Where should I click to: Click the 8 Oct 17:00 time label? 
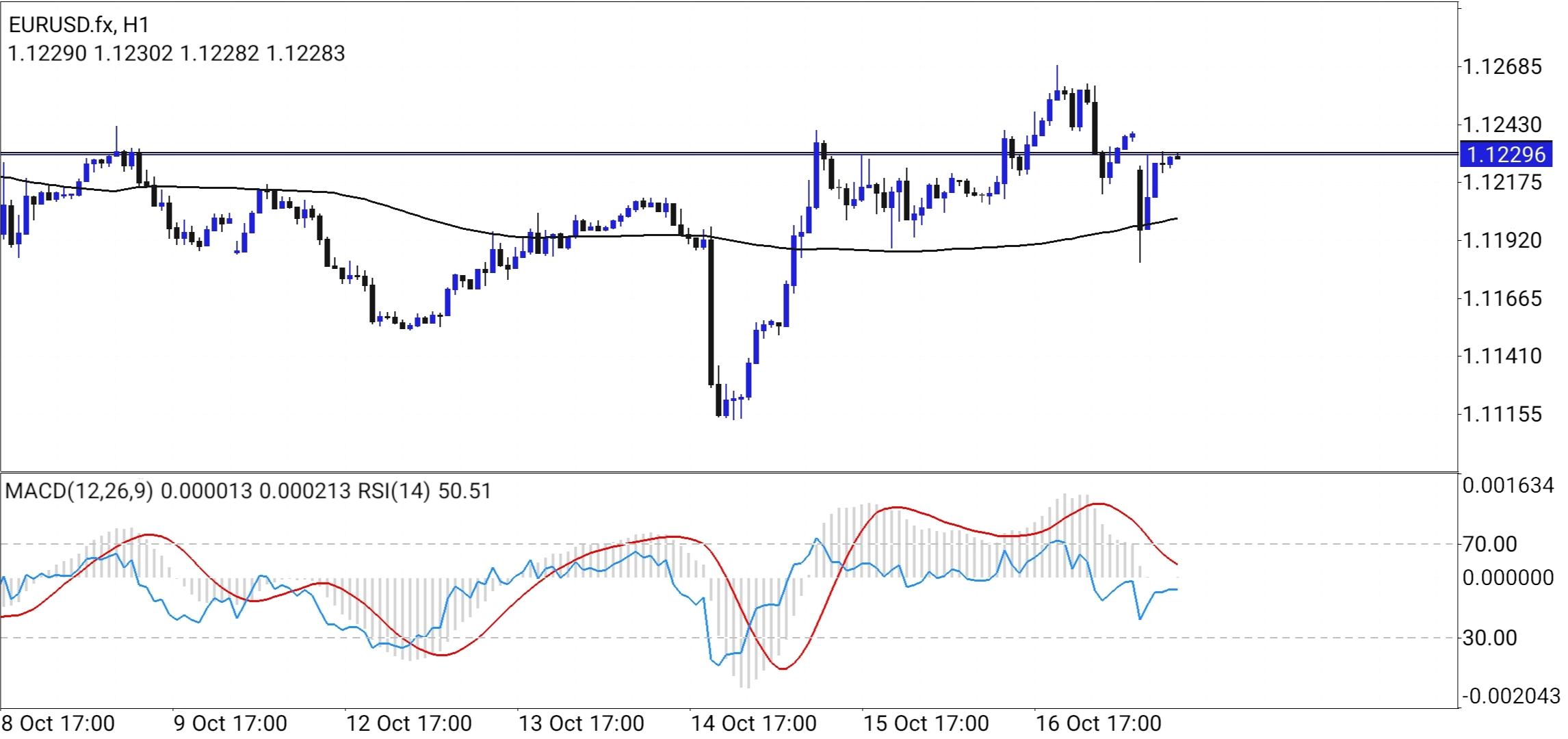click(x=58, y=724)
